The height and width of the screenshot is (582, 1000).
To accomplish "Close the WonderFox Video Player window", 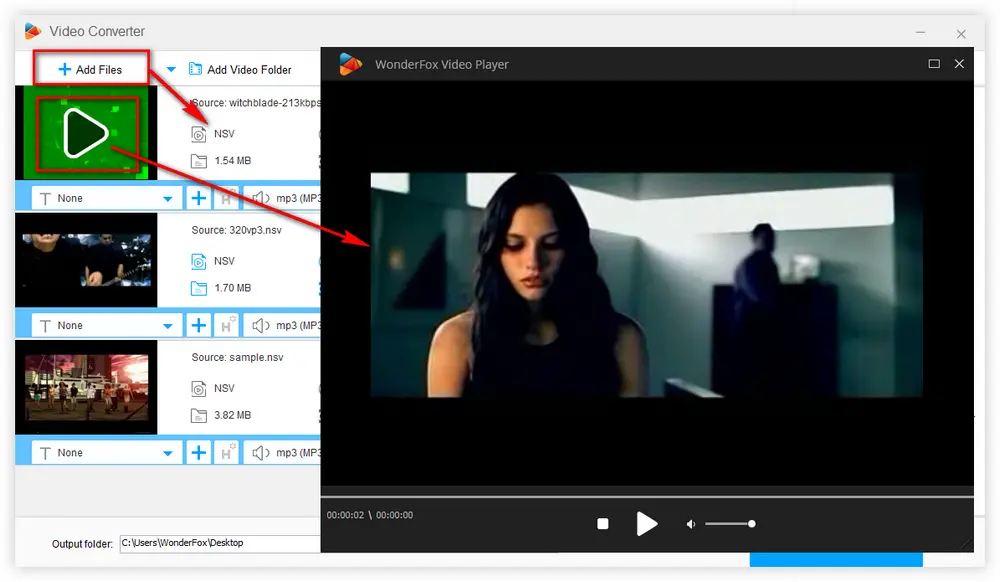I will tap(959, 64).
